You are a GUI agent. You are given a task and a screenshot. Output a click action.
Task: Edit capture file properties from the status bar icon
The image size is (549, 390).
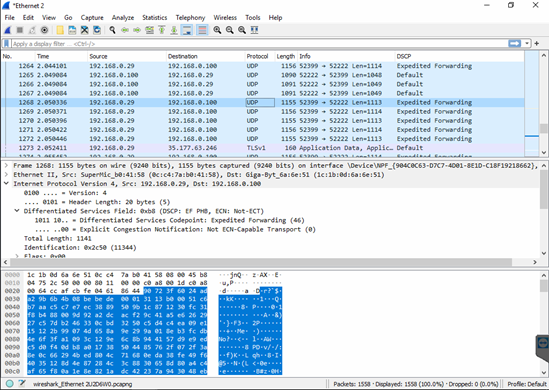point(22,384)
